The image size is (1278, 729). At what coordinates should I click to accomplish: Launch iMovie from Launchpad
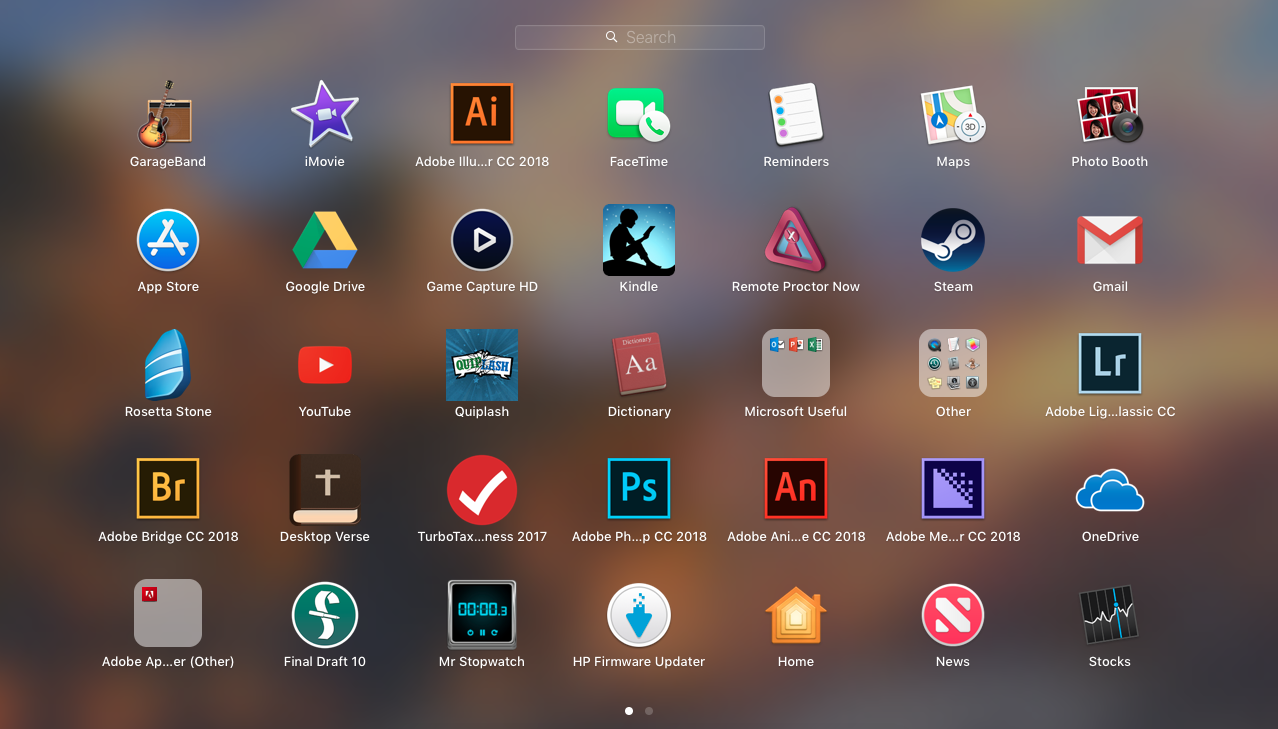pos(325,115)
